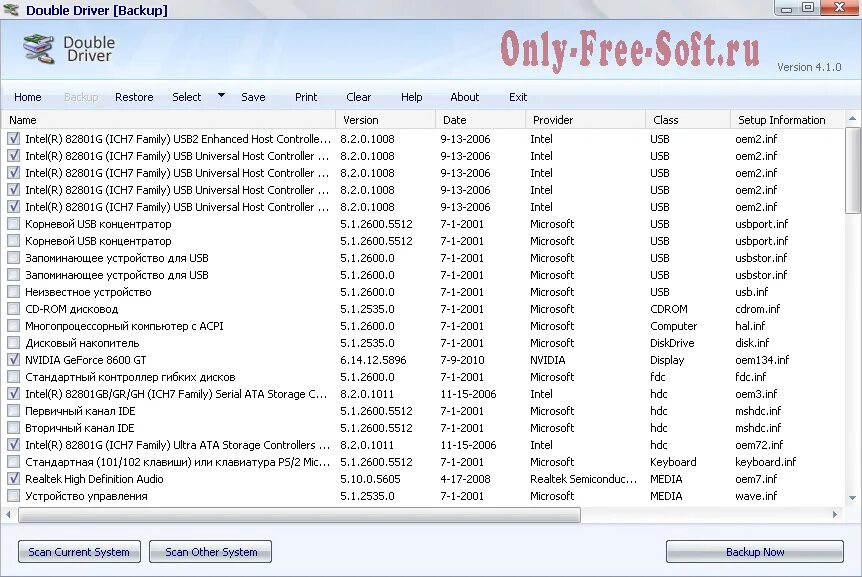Click the horizontal scrollbar left arrow
Image resolution: width=862 pixels, height=577 pixels.
point(8,515)
